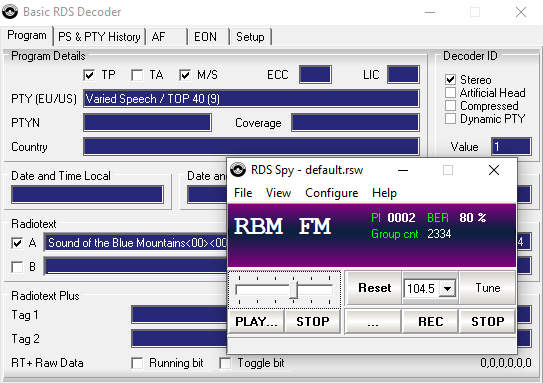Toggle the M/S checkbox
The height and width of the screenshot is (383, 543).
185,75
